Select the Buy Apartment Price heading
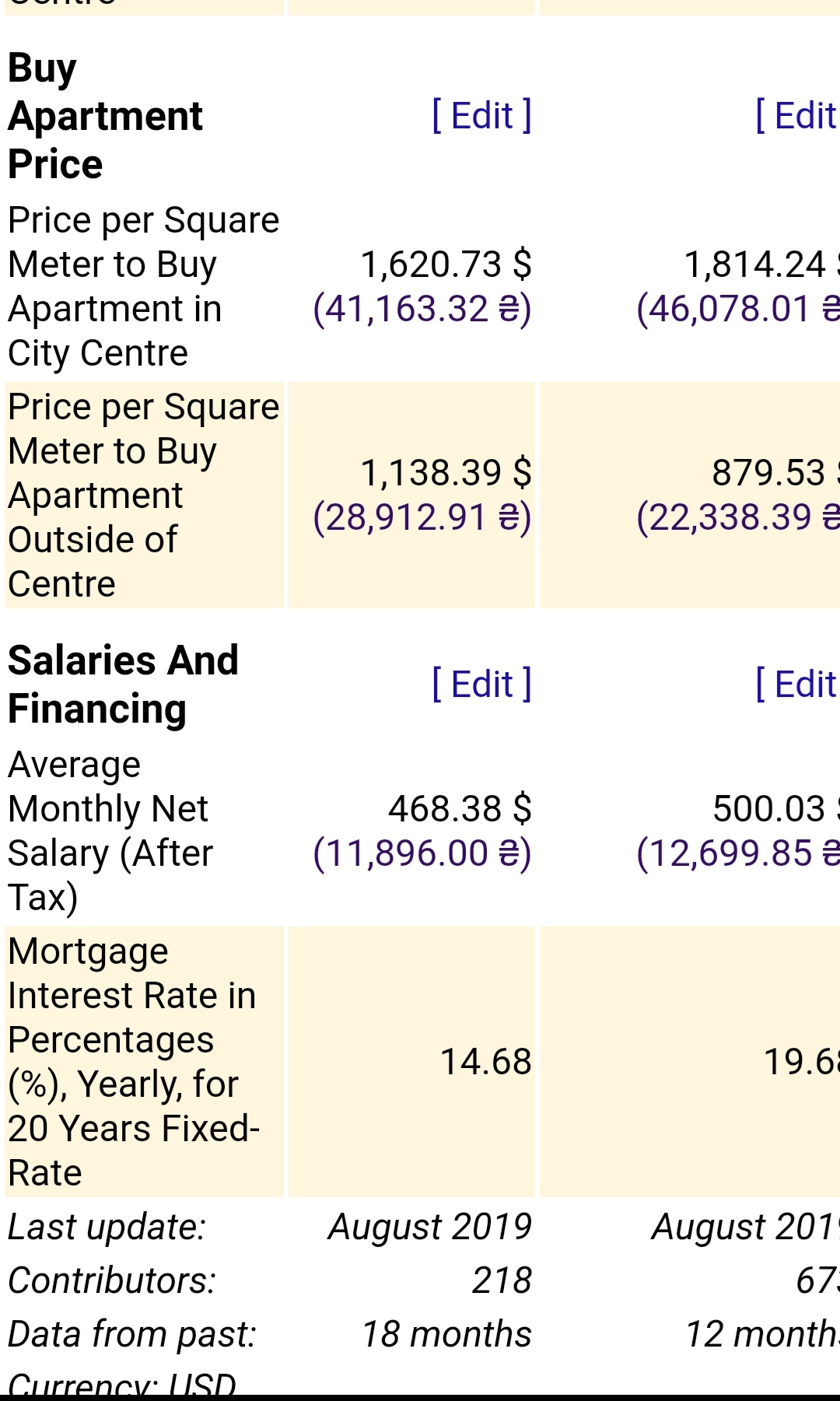Screen dimensions: 840x1401 [x=105, y=116]
